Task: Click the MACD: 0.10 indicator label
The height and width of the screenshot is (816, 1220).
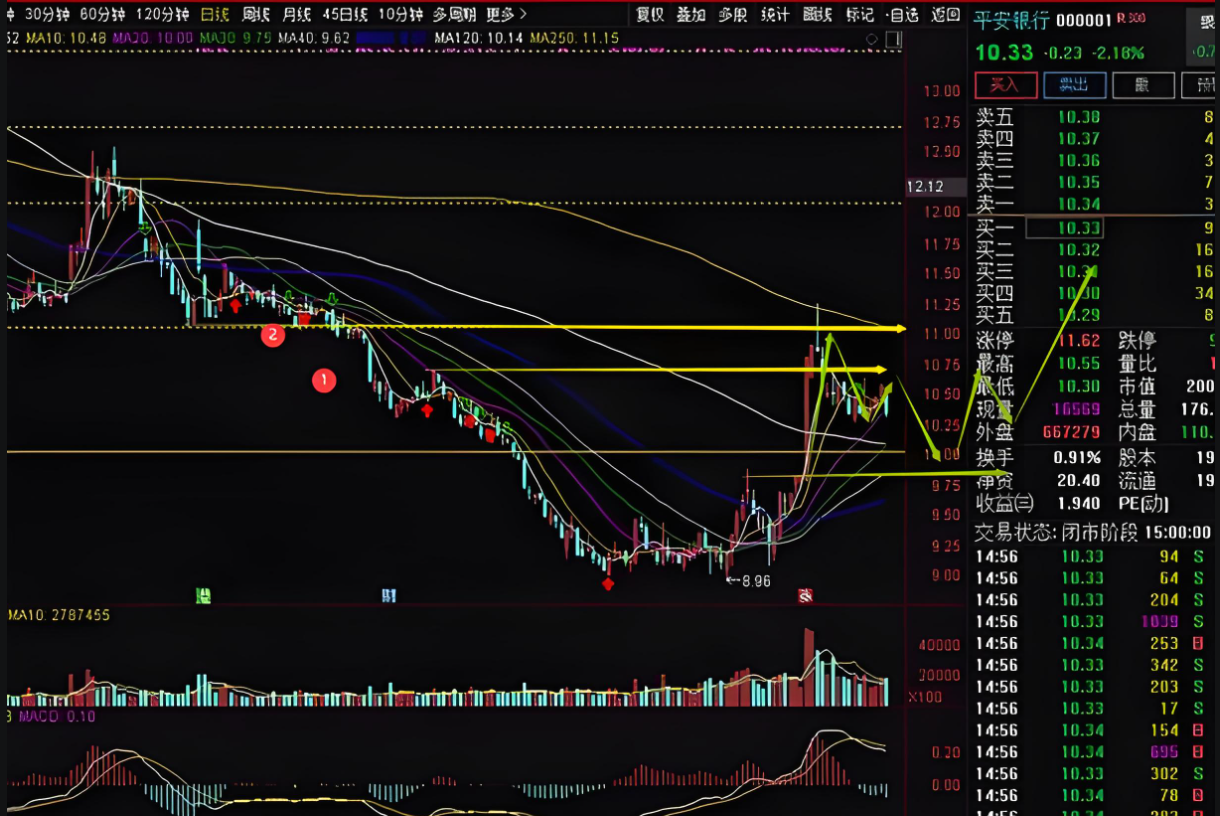Action: [x=56, y=716]
